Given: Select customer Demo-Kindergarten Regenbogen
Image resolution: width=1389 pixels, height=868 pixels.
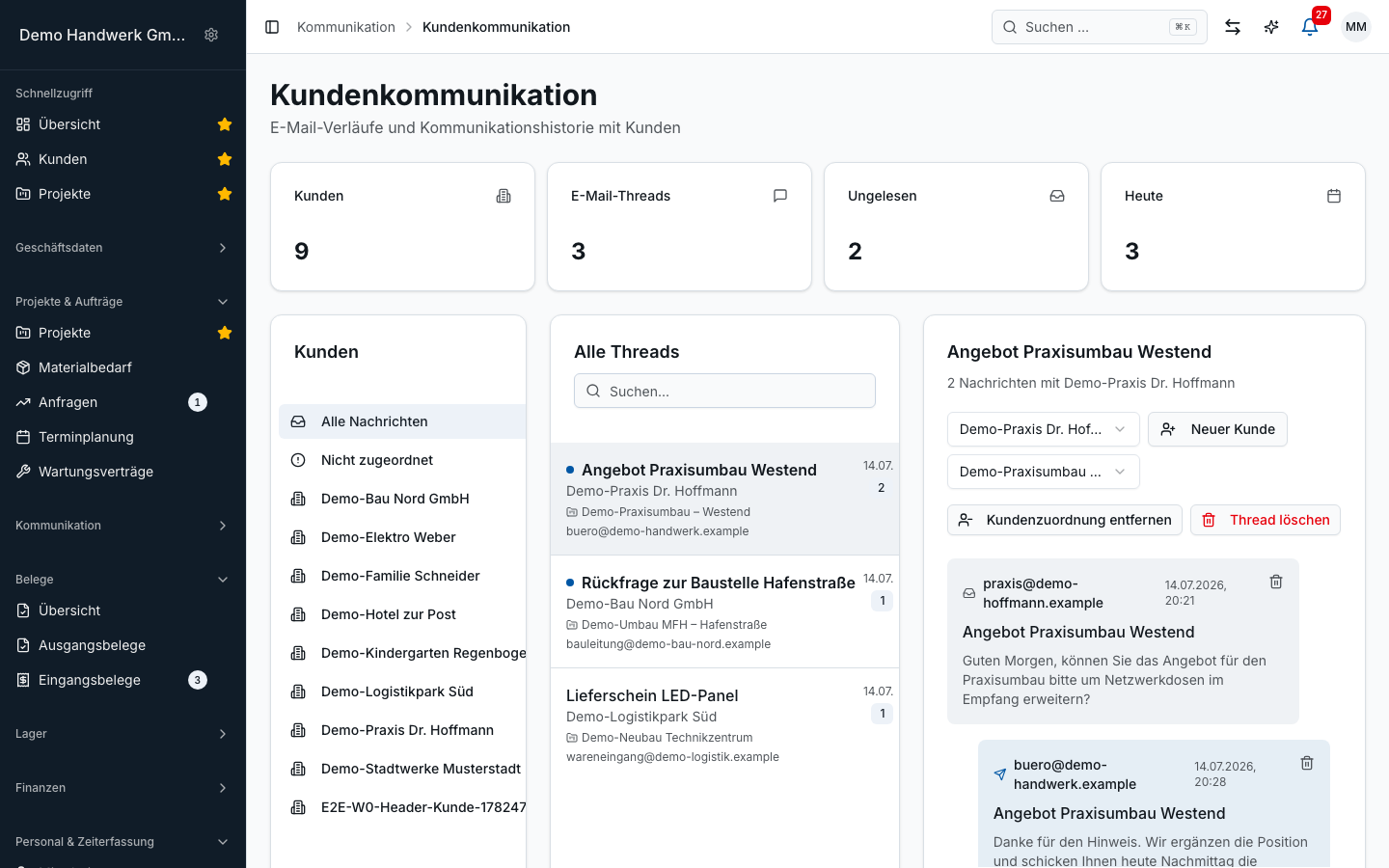Looking at the screenshot, I should click(x=402, y=653).
